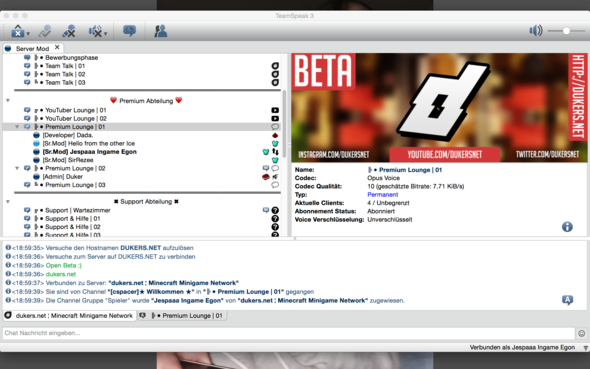
Task: Select the YouTuber Lounge | 01 channel
Action: 76,110
